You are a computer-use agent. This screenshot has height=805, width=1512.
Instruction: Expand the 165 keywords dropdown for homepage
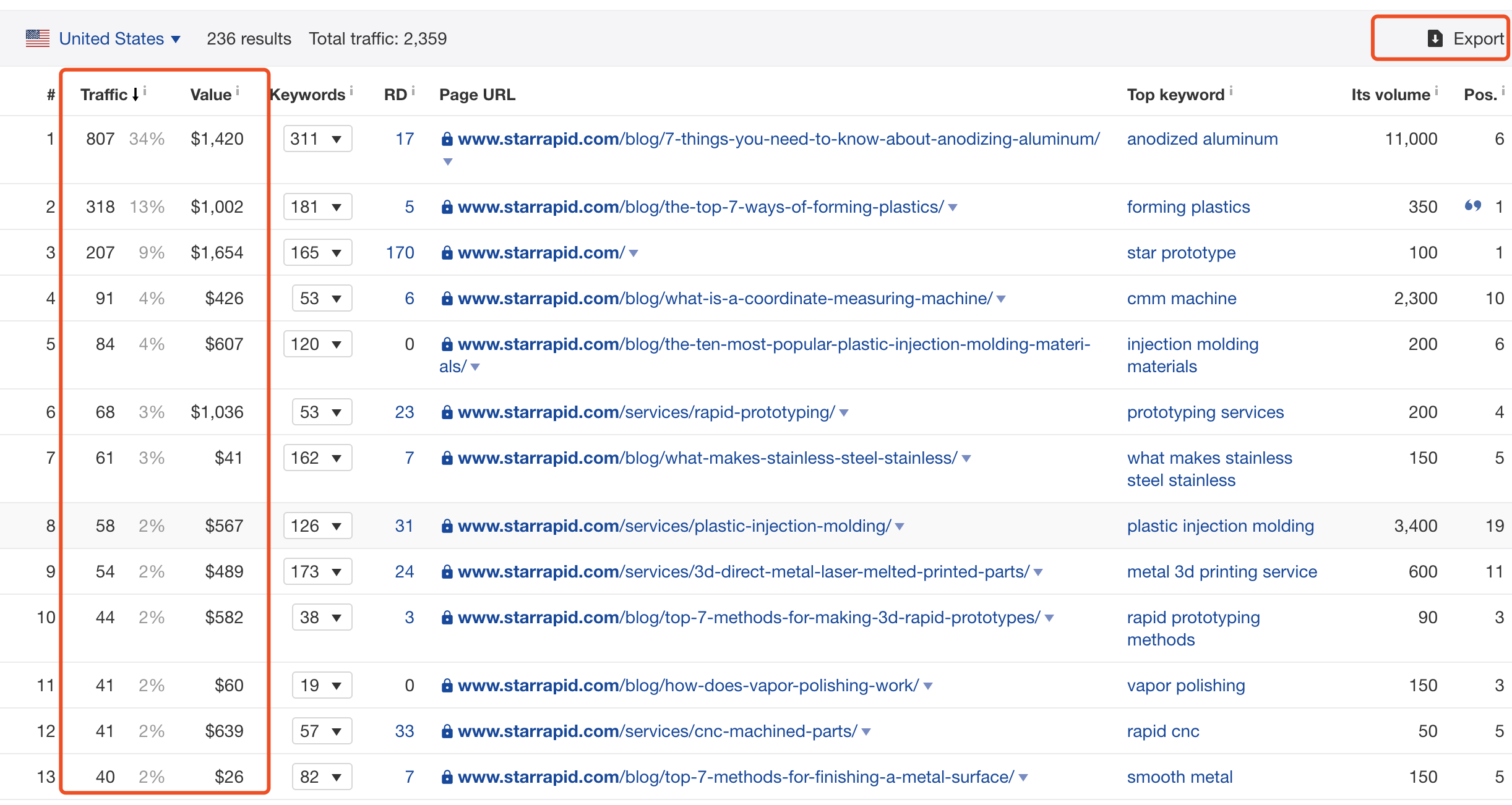tap(317, 253)
